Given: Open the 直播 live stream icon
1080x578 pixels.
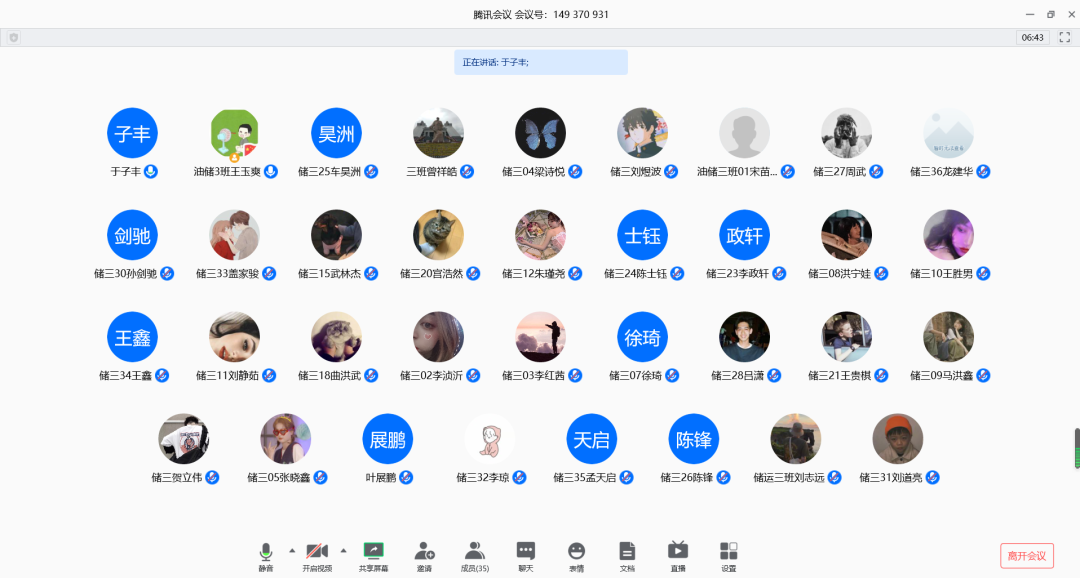Looking at the screenshot, I should (678, 555).
